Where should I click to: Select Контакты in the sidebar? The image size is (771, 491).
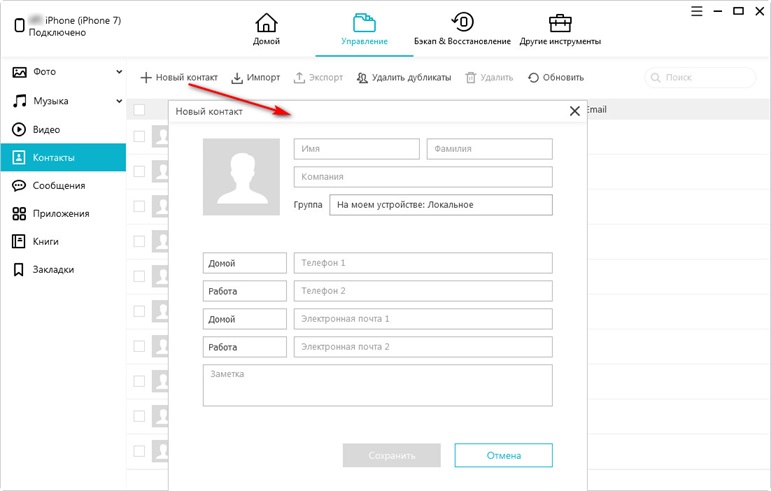coord(63,157)
